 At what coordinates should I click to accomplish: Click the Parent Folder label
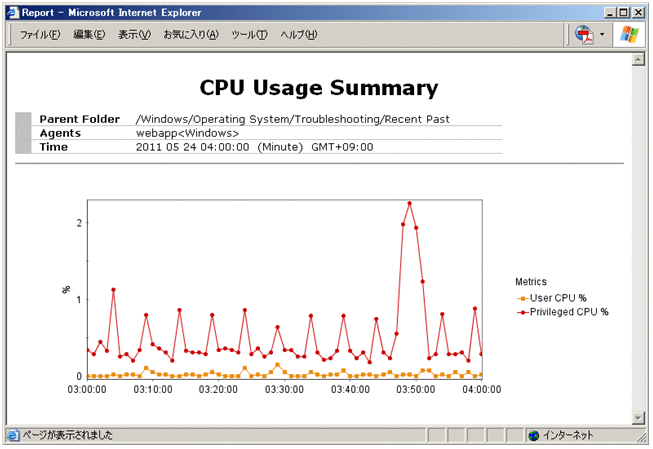coord(80,119)
